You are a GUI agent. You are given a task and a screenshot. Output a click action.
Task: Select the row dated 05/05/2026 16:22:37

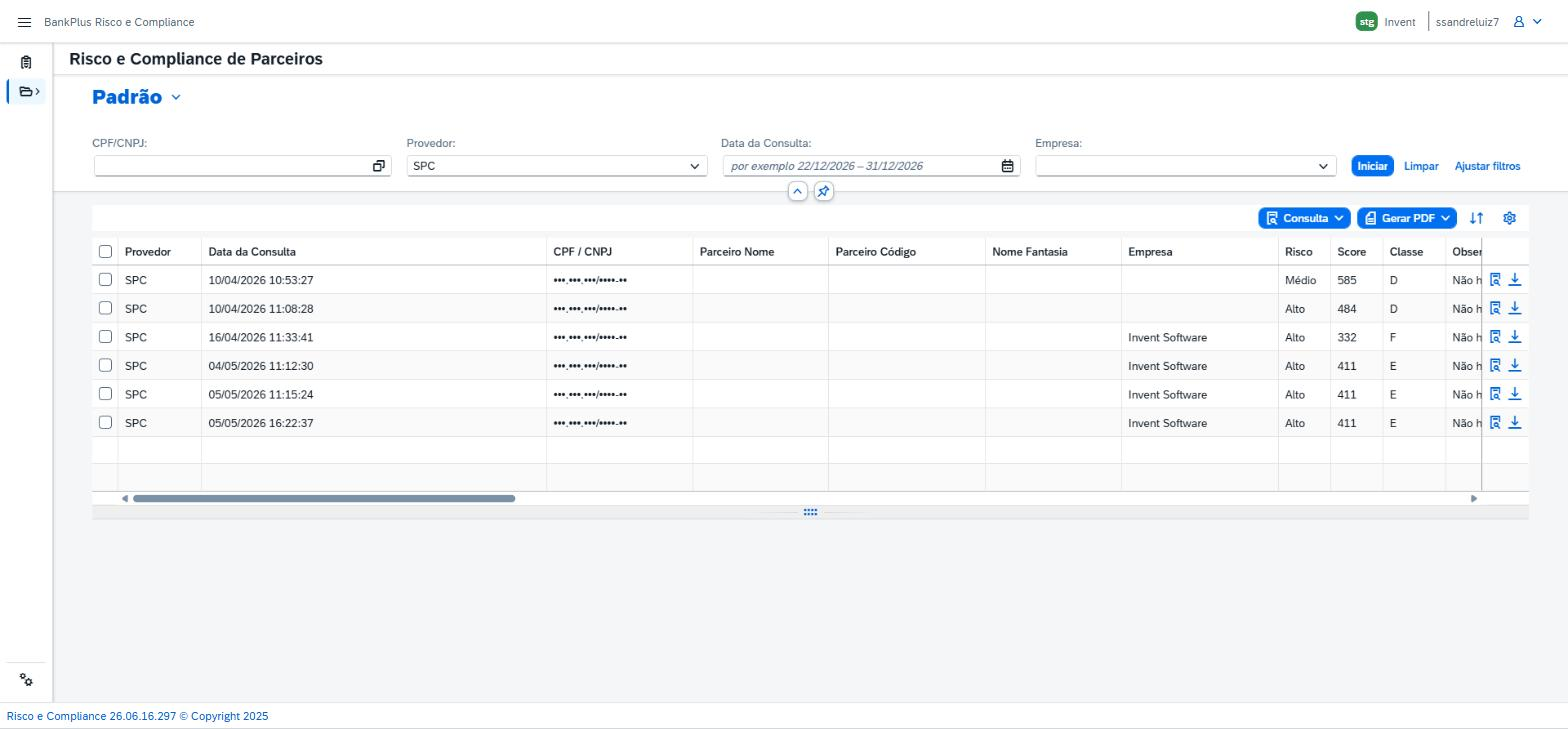click(105, 422)
